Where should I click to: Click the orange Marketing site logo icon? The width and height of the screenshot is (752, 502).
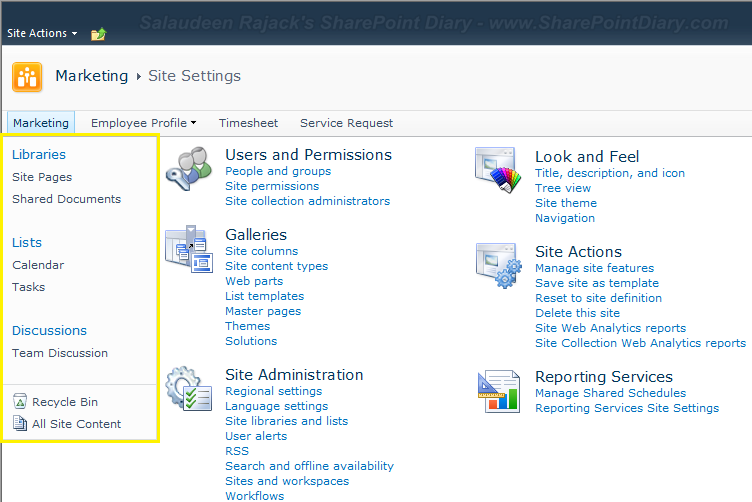pos(27,77)
